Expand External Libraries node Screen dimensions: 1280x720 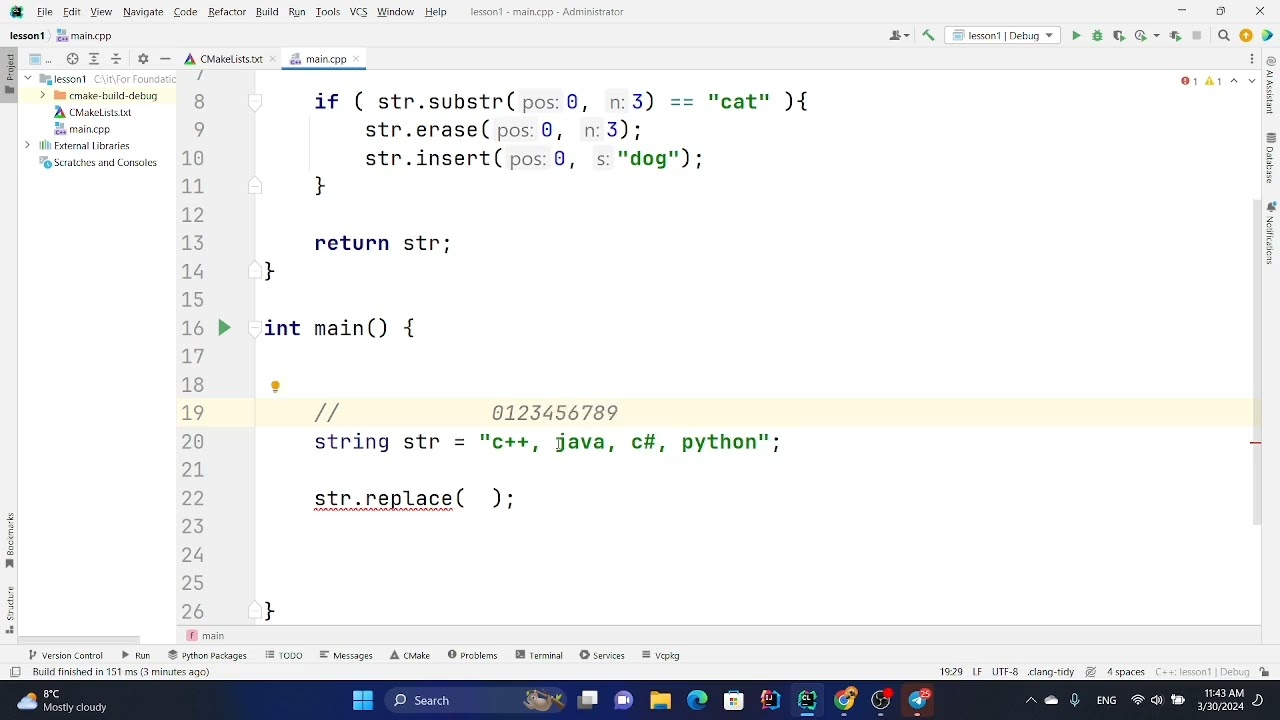28,146
